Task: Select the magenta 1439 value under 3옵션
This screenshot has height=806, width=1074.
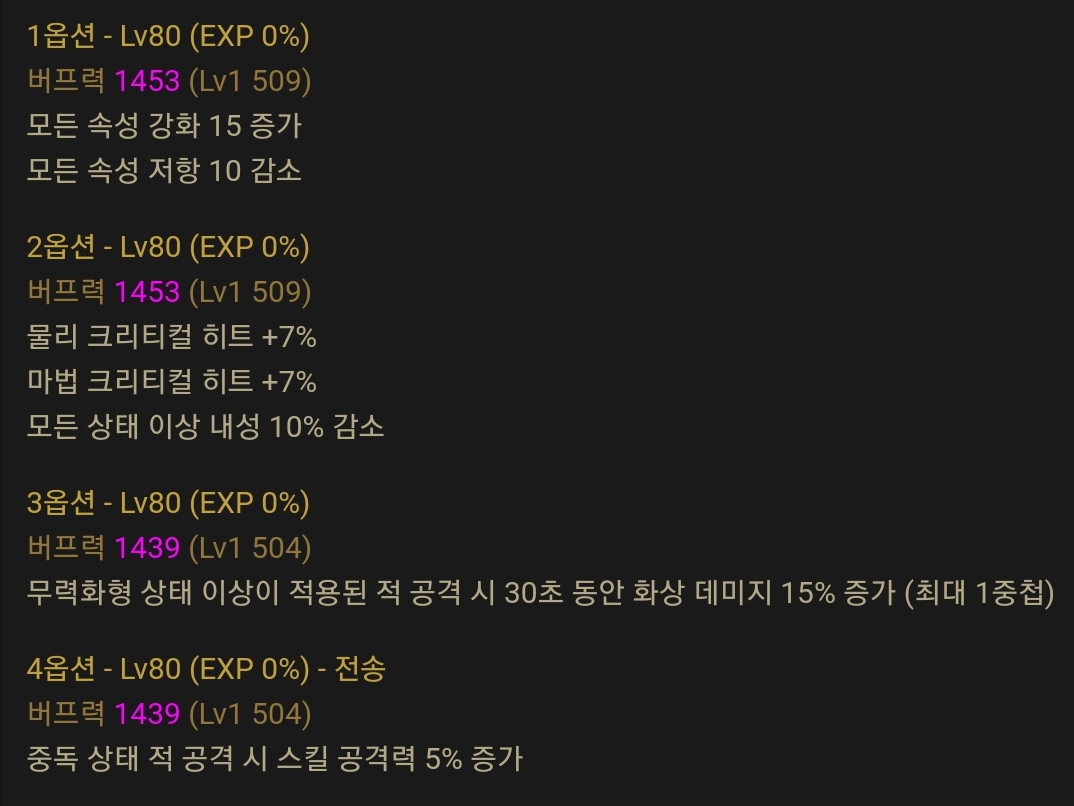Action: click(x=147, y=548)
